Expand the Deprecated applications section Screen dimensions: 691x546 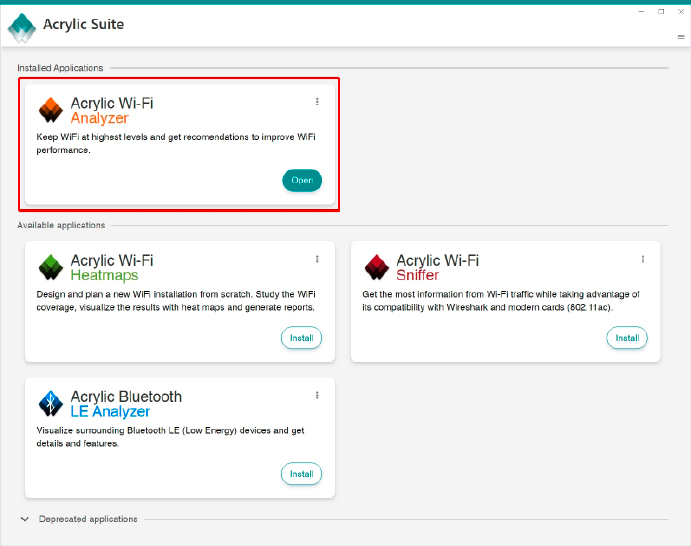[25, 519]
